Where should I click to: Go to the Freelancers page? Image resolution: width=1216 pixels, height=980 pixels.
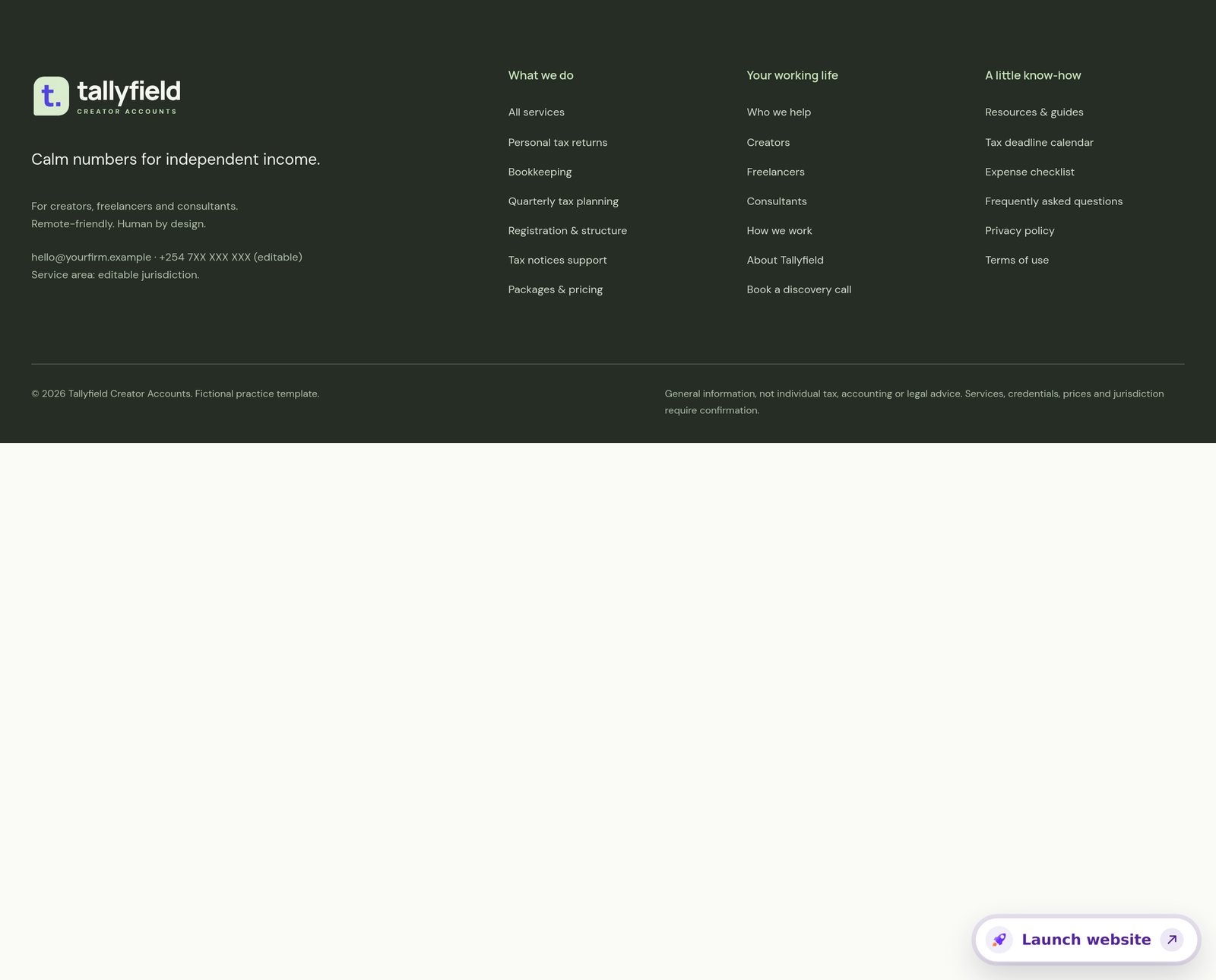pos(776,172)
